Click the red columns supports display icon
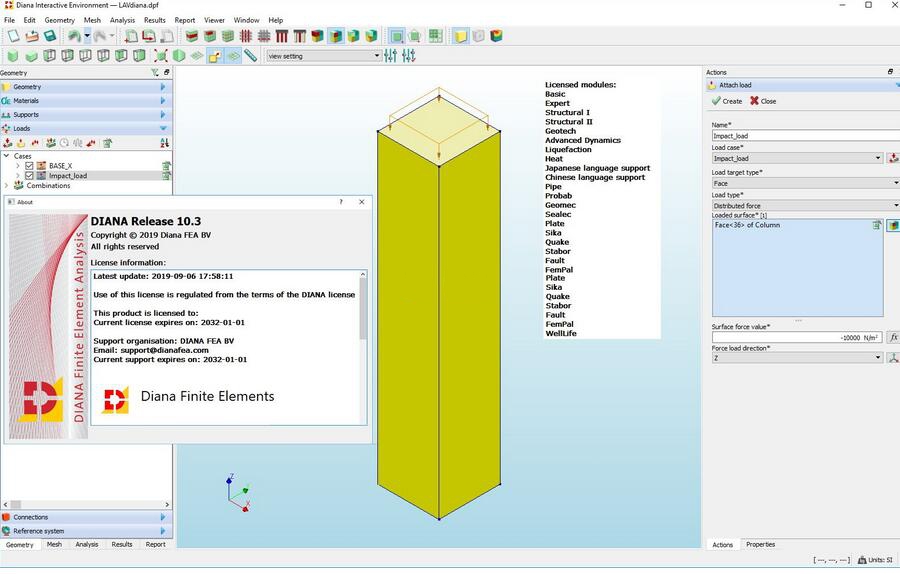This screenshot has height=574, width=900. (x=281, y=36)
